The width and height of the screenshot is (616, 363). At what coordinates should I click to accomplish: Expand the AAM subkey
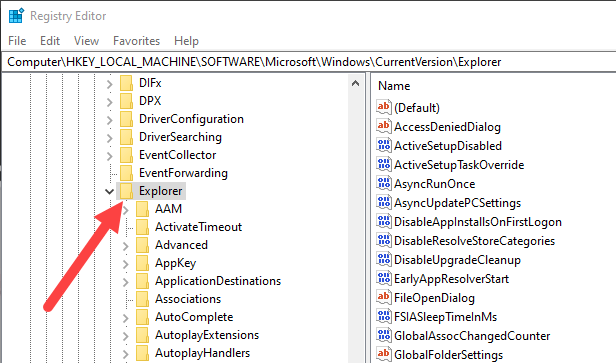point(126,210)
